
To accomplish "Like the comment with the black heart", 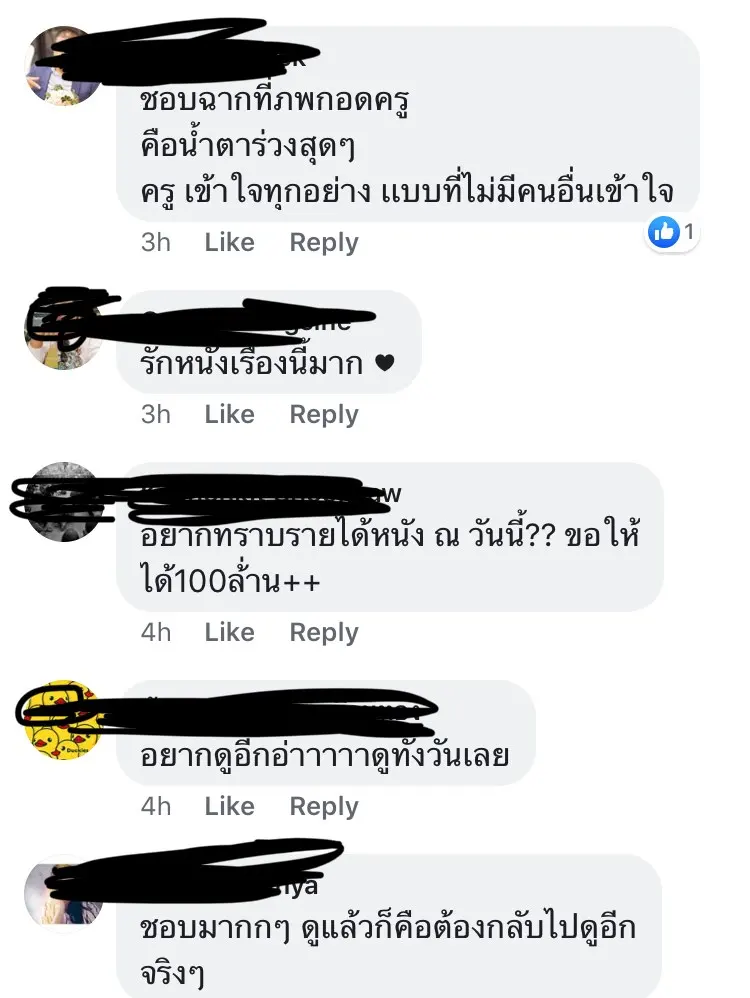I will pyautogui.click(x=229, y=414).
